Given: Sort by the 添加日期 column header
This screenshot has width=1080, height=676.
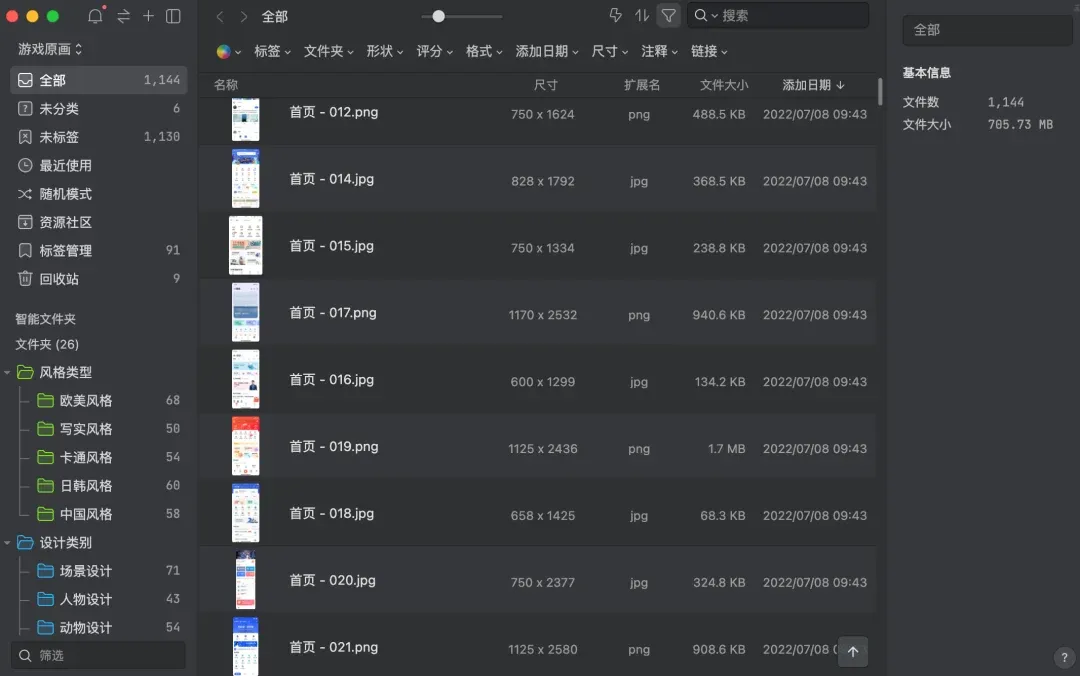Looking at the screenshot, I should point(813,85).
